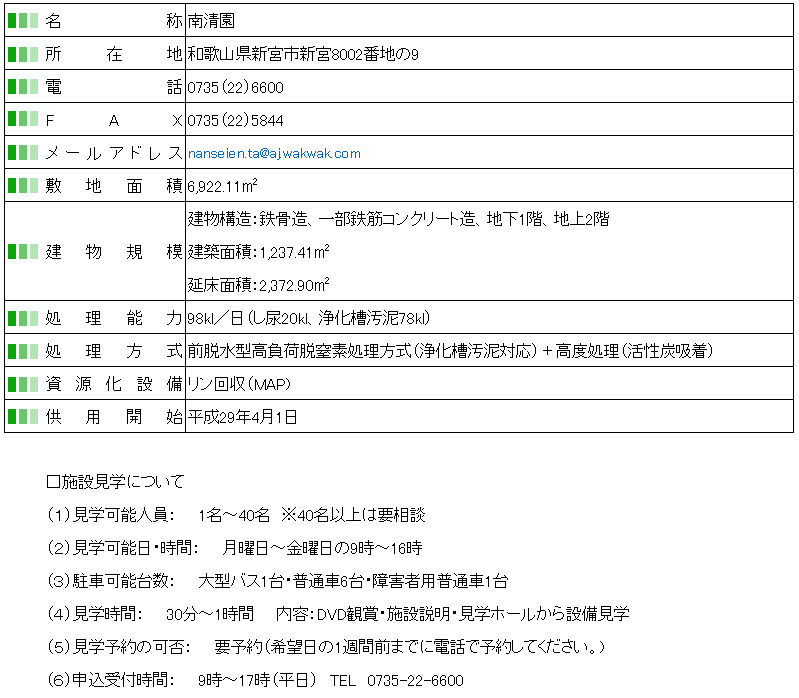
Task: Click the green bar icon beside FAX
Action: (22, 120)
